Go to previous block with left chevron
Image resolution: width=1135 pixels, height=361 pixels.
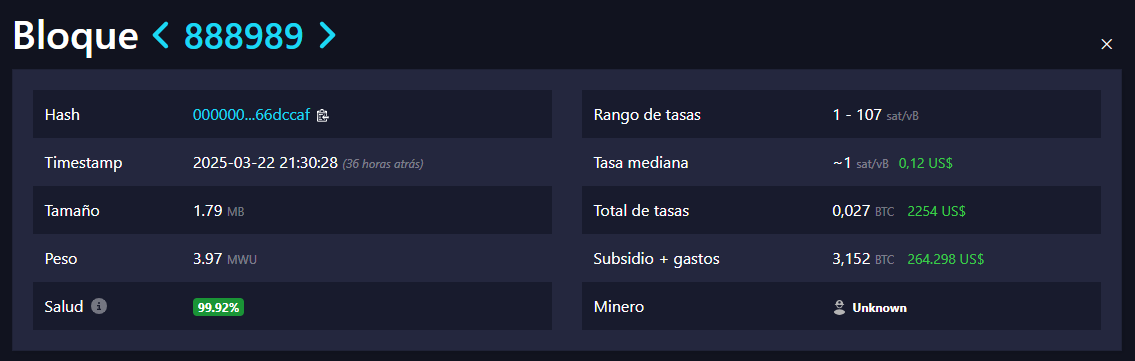click(x=161, y=35)
